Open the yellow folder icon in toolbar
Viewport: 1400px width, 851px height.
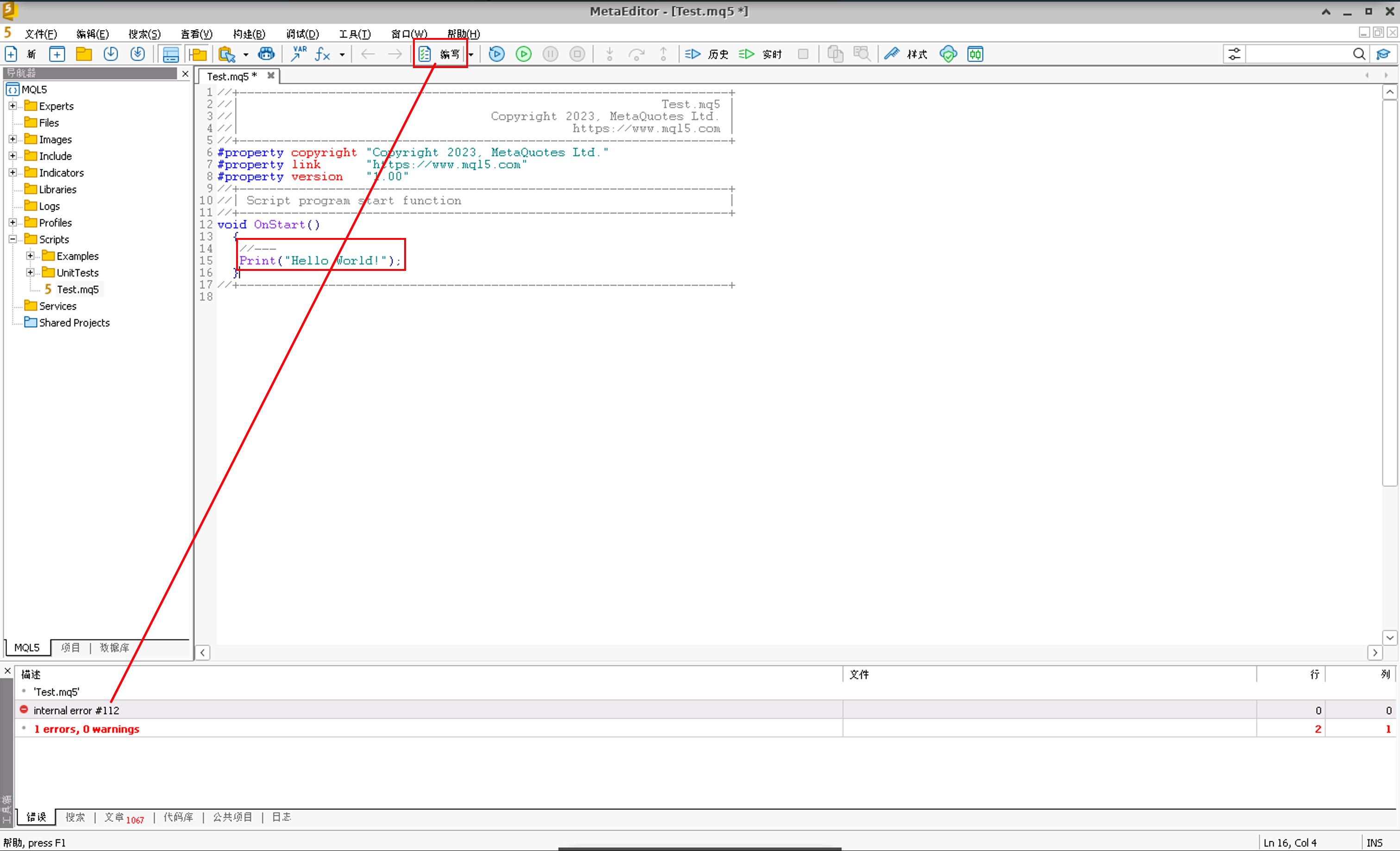tap(84, 54)
